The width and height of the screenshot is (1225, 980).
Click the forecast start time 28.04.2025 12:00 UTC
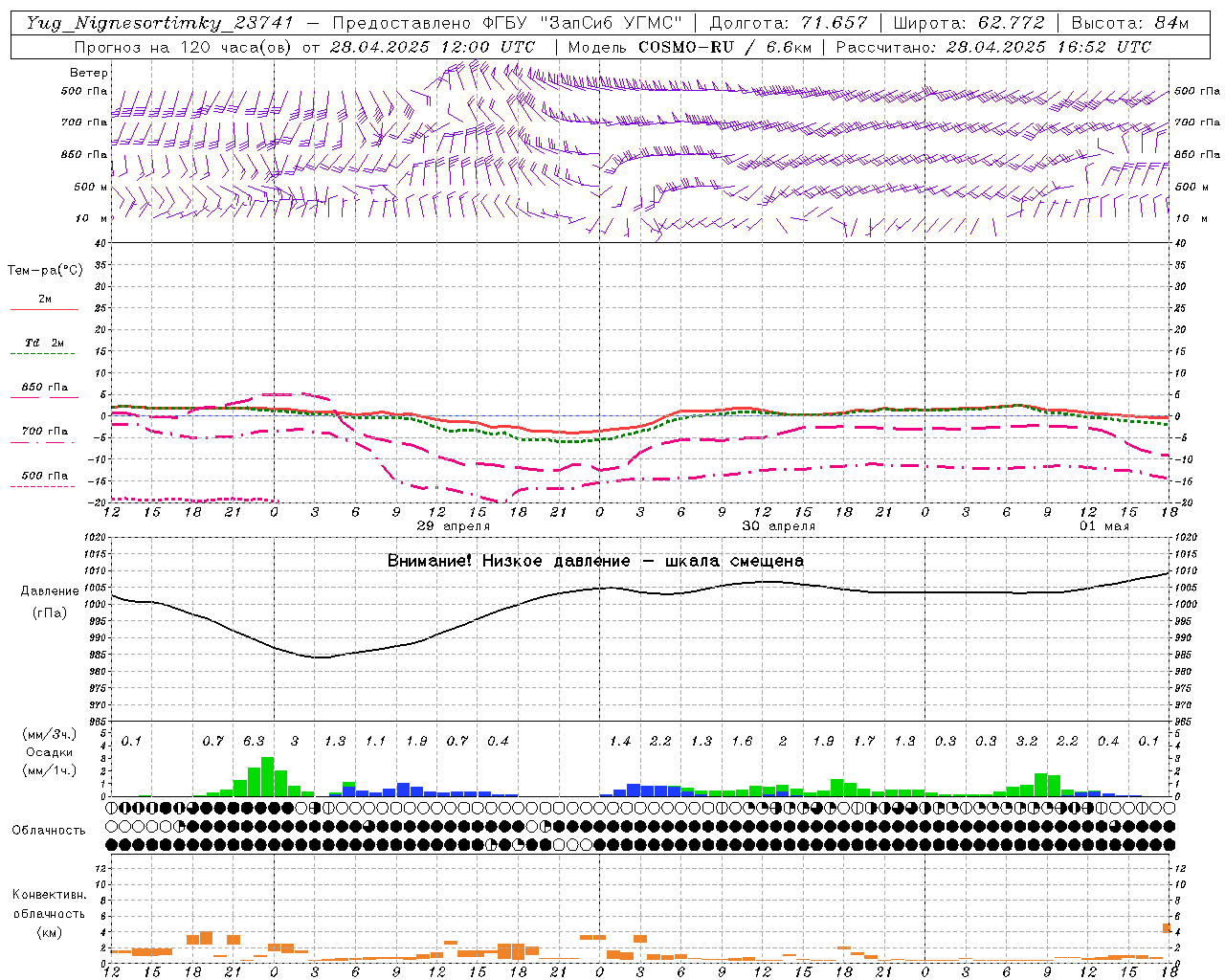click(x=433, y=47)
